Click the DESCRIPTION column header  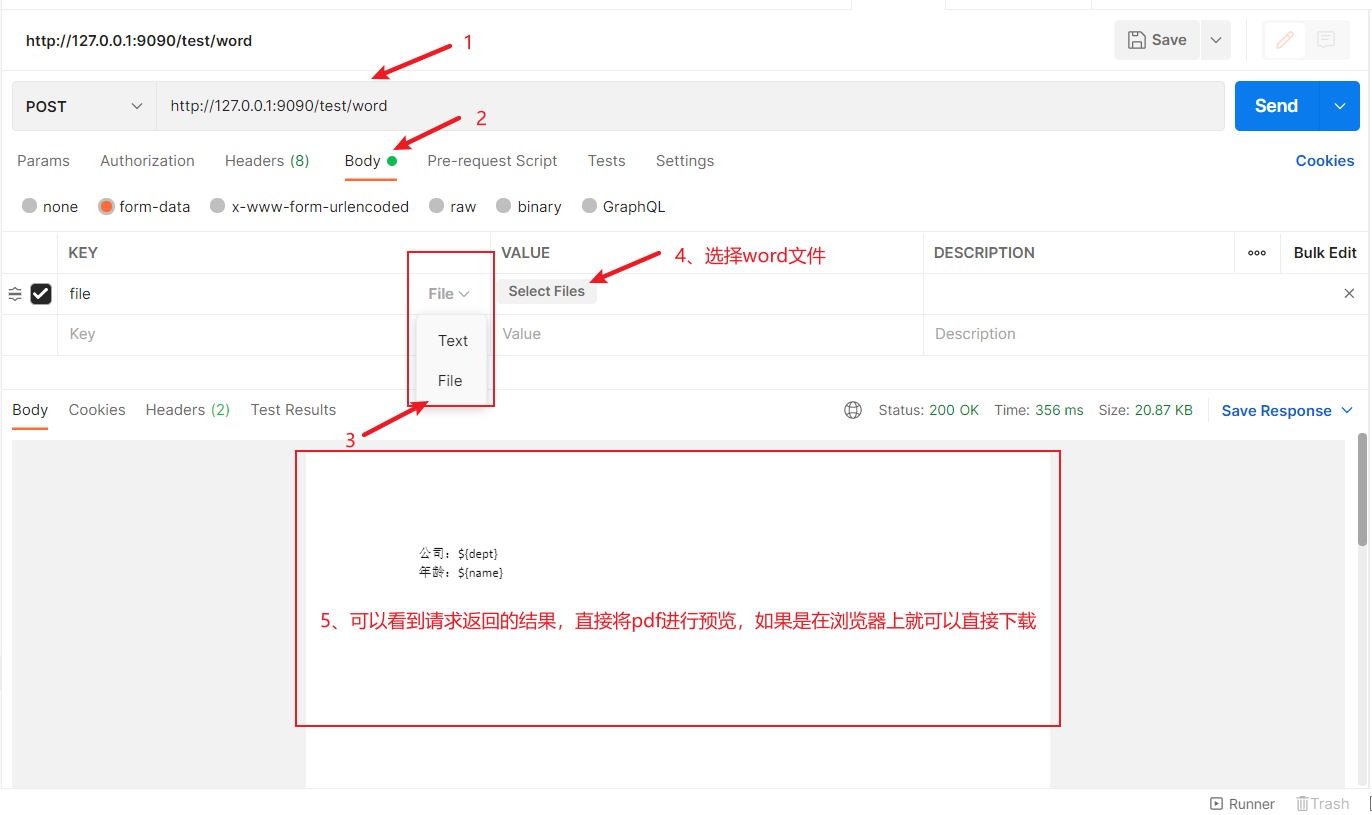pyautogui.click(x=984, y=253)
